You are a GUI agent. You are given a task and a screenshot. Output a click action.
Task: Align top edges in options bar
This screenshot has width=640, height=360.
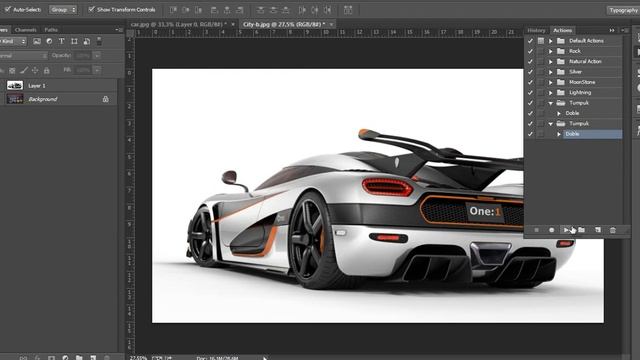coord(173,10)
